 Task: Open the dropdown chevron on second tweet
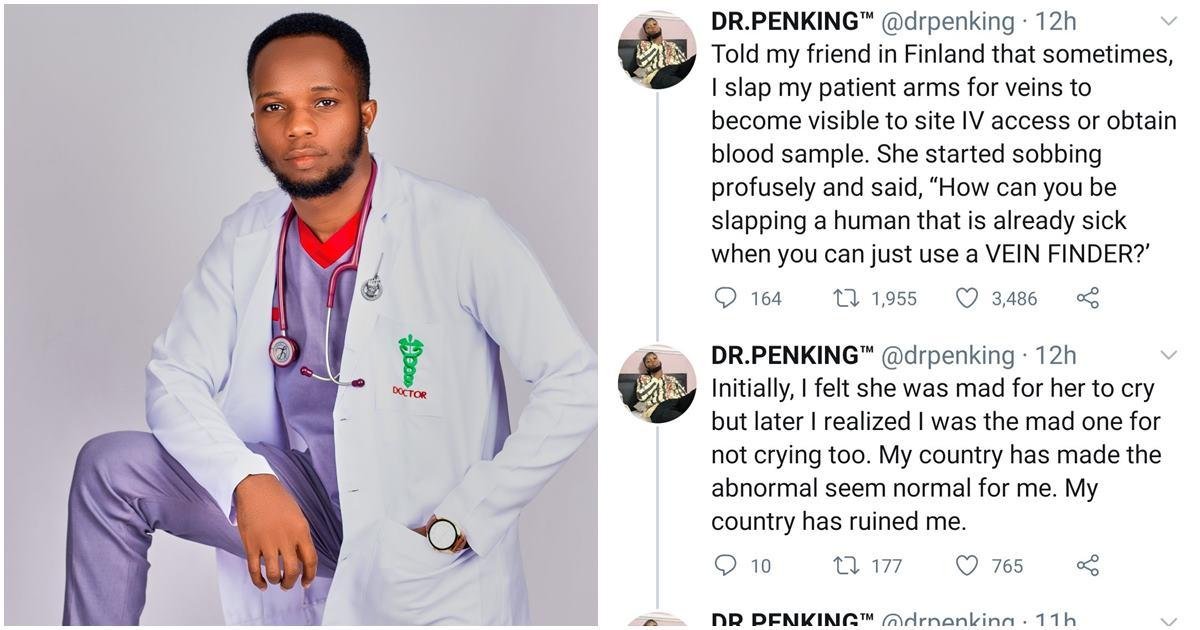(1168, 355)
